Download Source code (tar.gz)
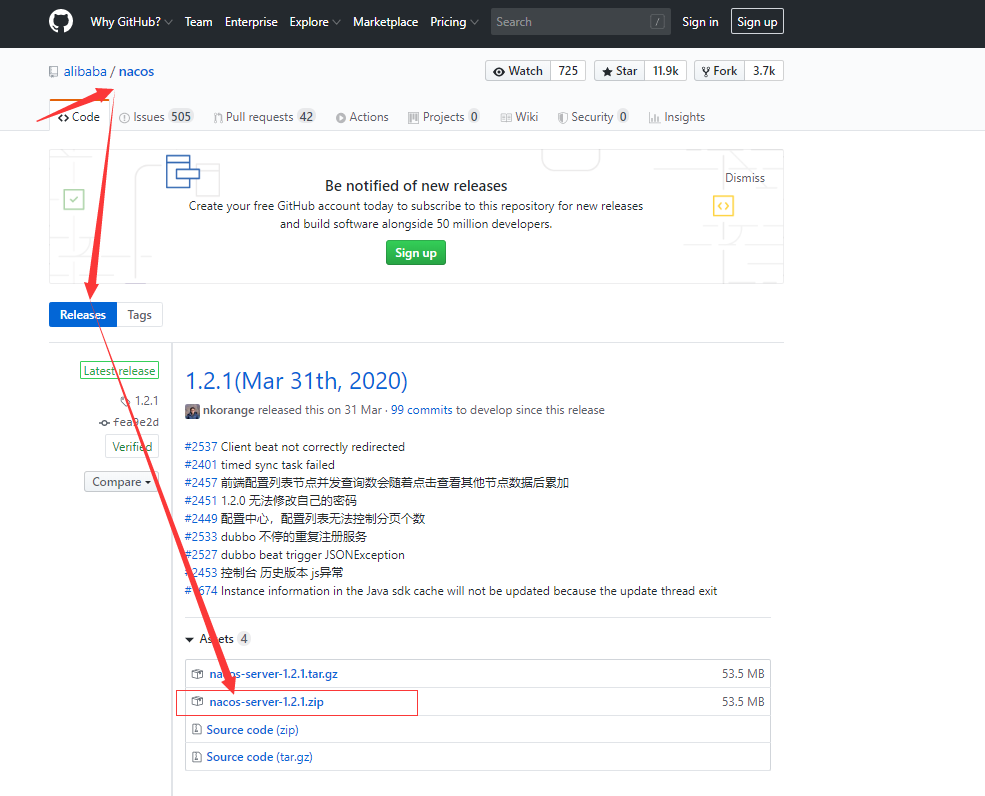The height and width of the screenshot is (796, 985). 259,757
